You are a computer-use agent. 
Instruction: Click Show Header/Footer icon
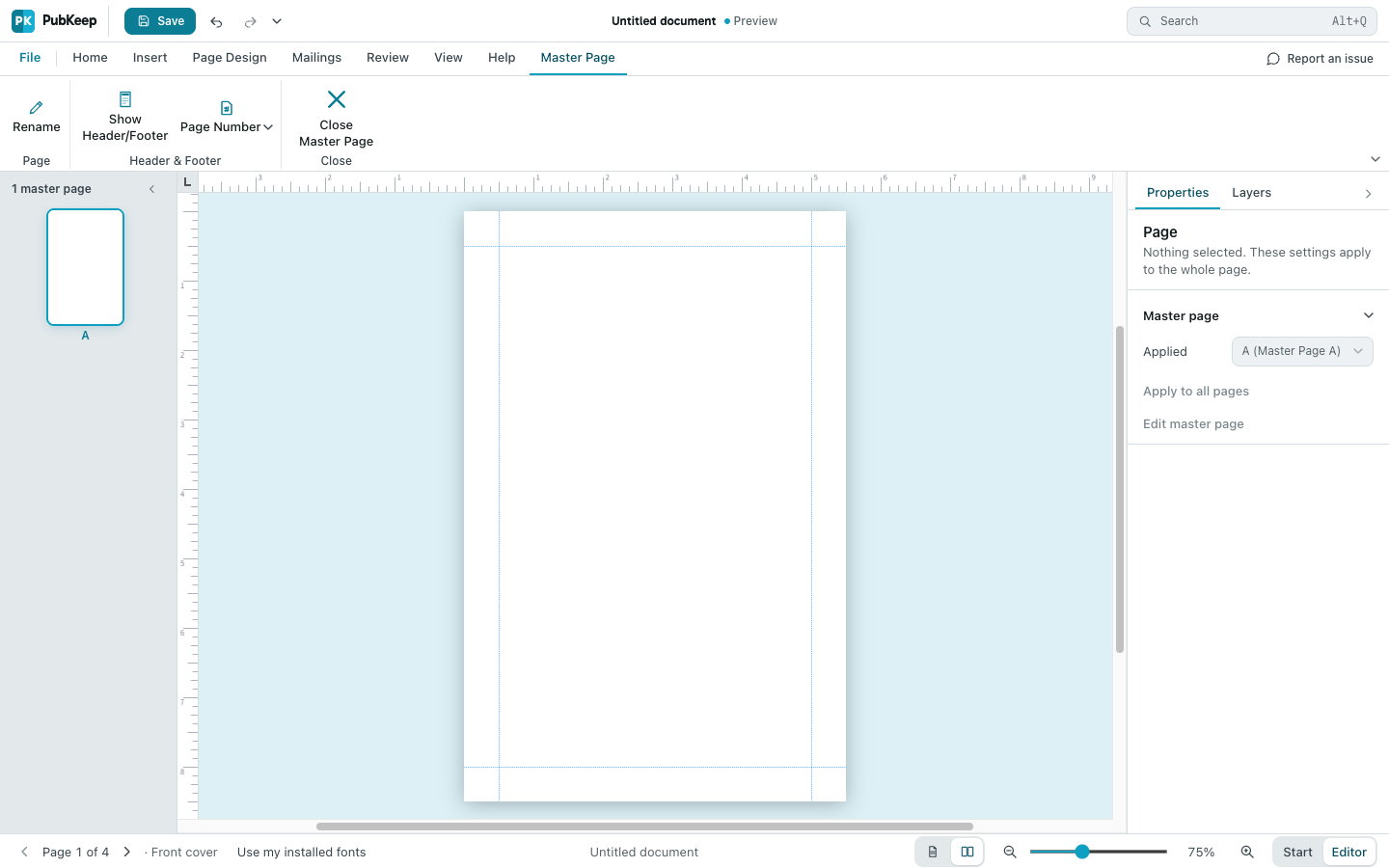(125, 99)
